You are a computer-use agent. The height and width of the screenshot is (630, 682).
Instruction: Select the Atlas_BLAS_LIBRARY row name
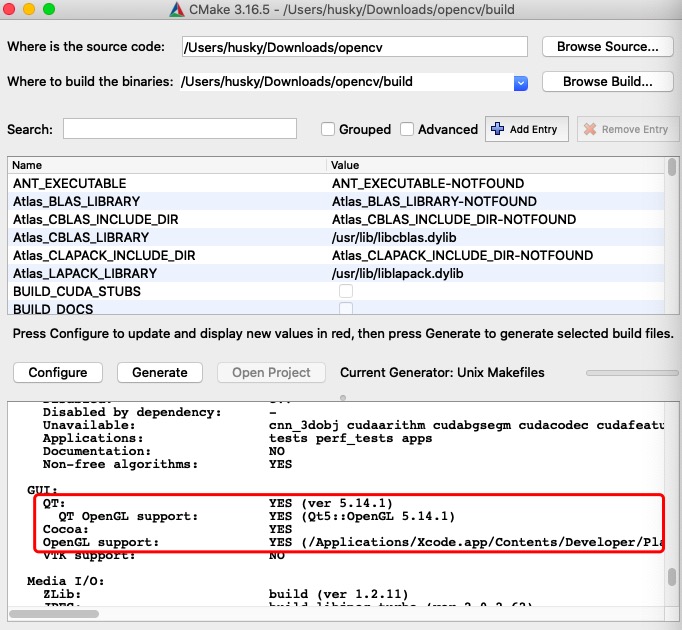77,201
